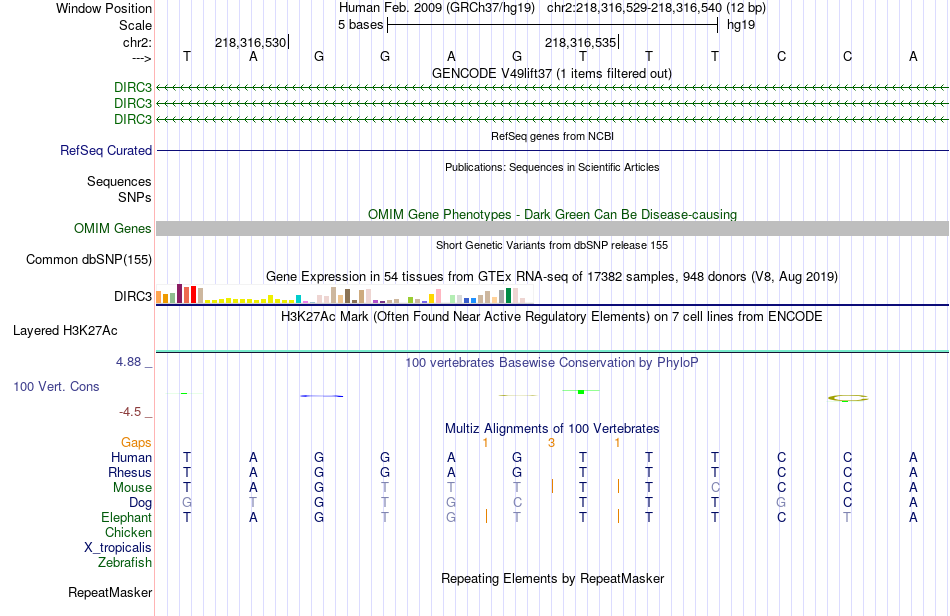Click the orange 'Gaps' row label
The image size is (950, 616).
(136, 443)
